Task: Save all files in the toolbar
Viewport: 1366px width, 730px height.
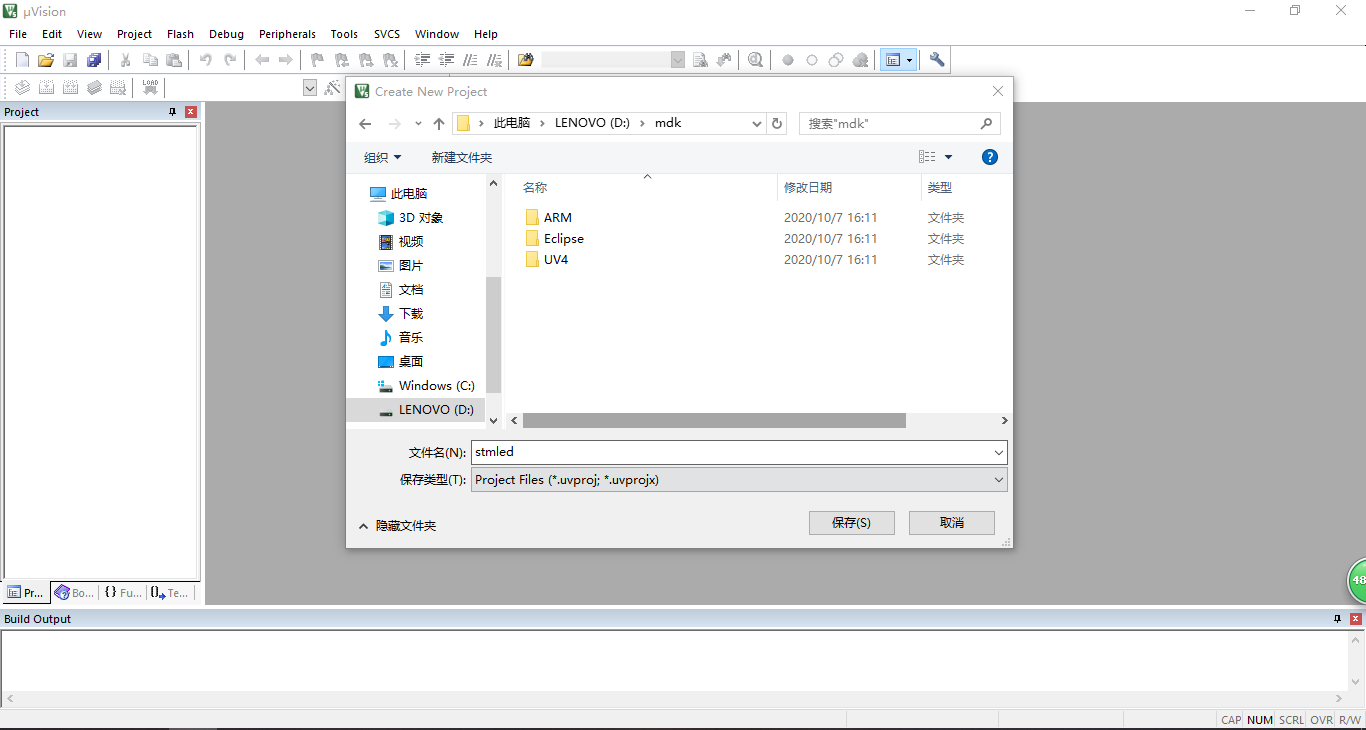Action: click(94, 60)
